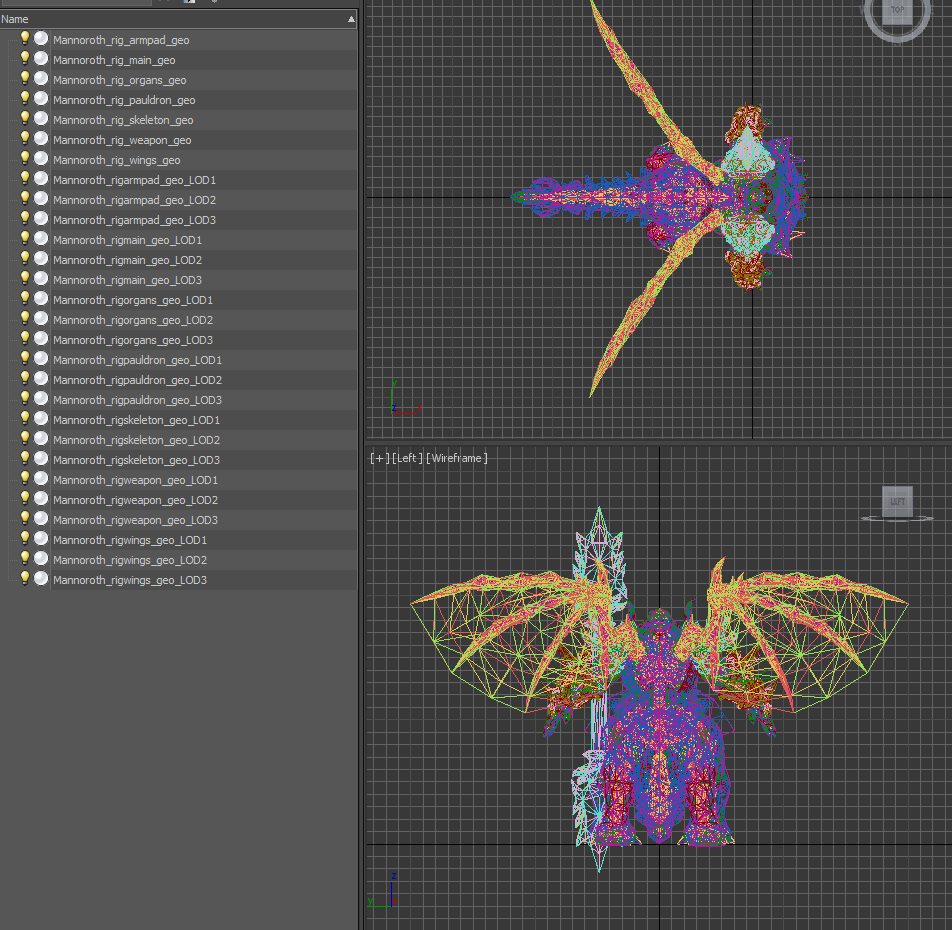The width and height of the screenshot is (952, 930).
Task: Click the sort arrow in the Name header
Action: coord(351,19)
